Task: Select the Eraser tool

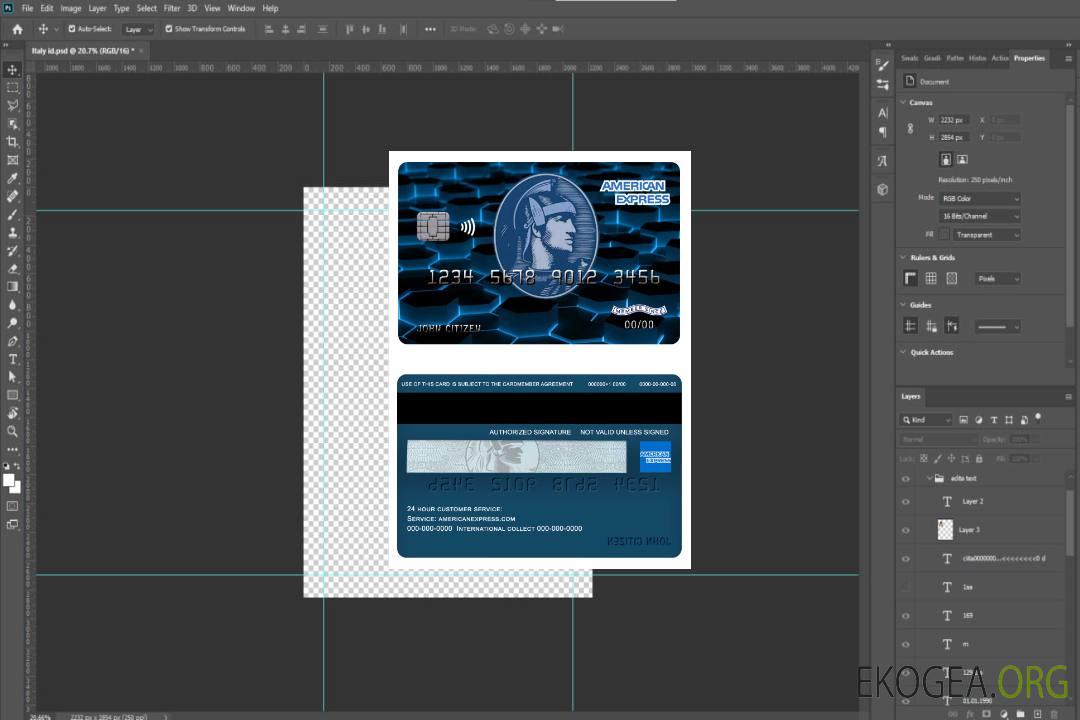Action: tap(12, 269)
